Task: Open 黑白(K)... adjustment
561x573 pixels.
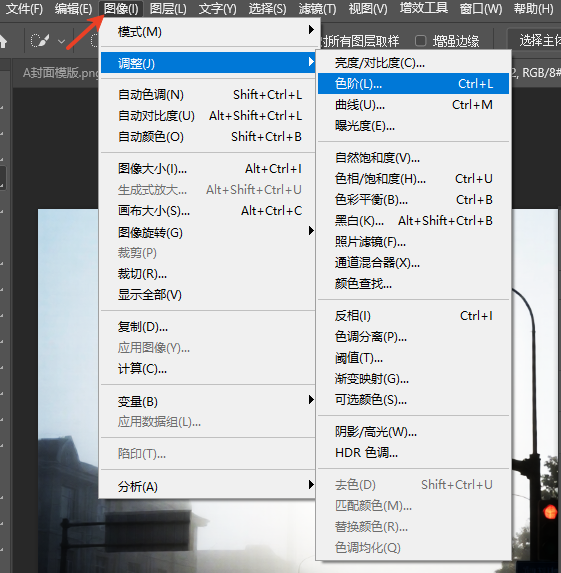Action: 413,221
